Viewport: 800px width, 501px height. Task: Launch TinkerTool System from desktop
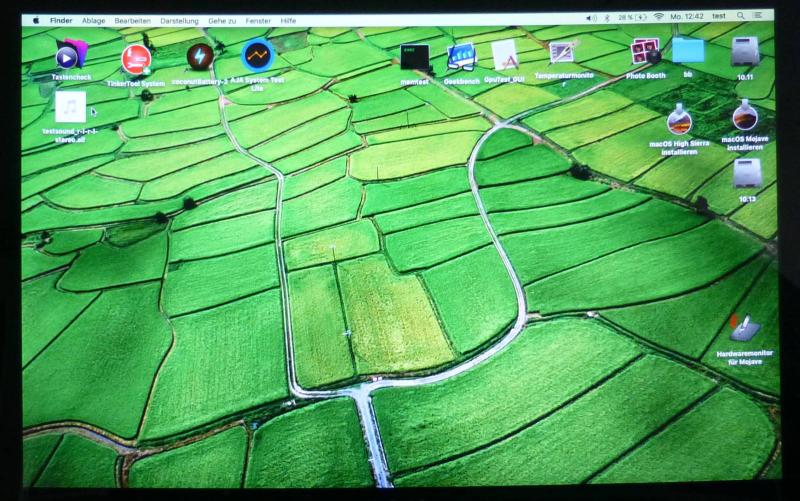[136, 60]
